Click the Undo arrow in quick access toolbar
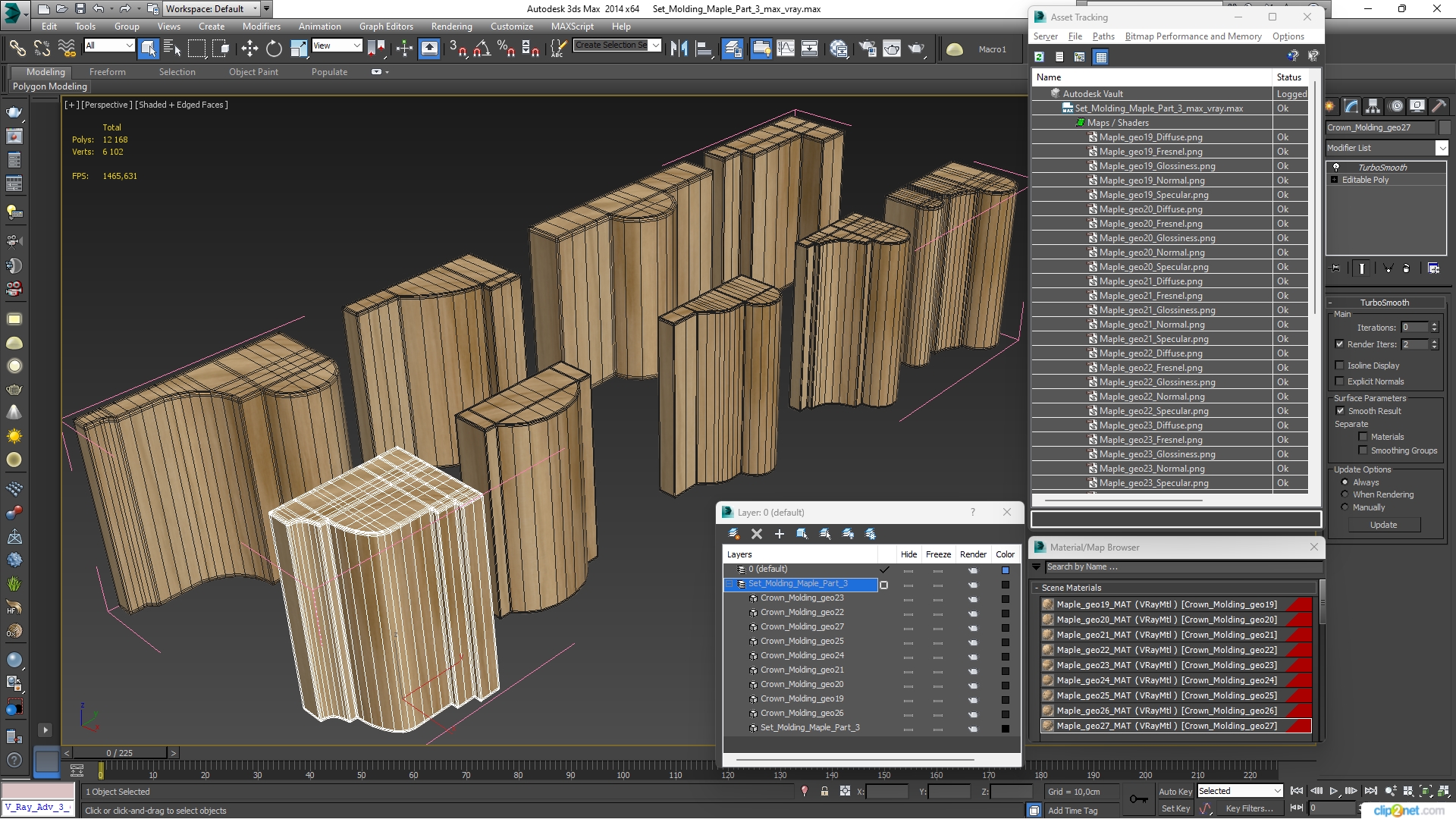1456x819 pixels. 99,9
